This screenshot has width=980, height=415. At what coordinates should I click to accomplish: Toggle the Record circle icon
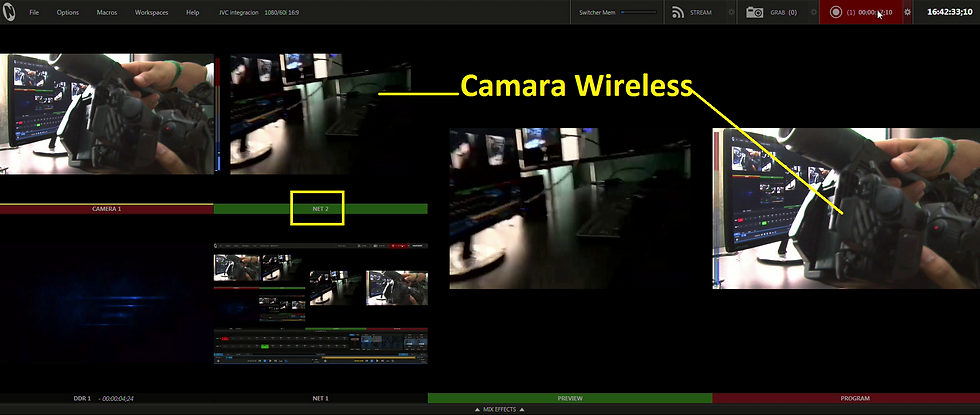point(836,12)
